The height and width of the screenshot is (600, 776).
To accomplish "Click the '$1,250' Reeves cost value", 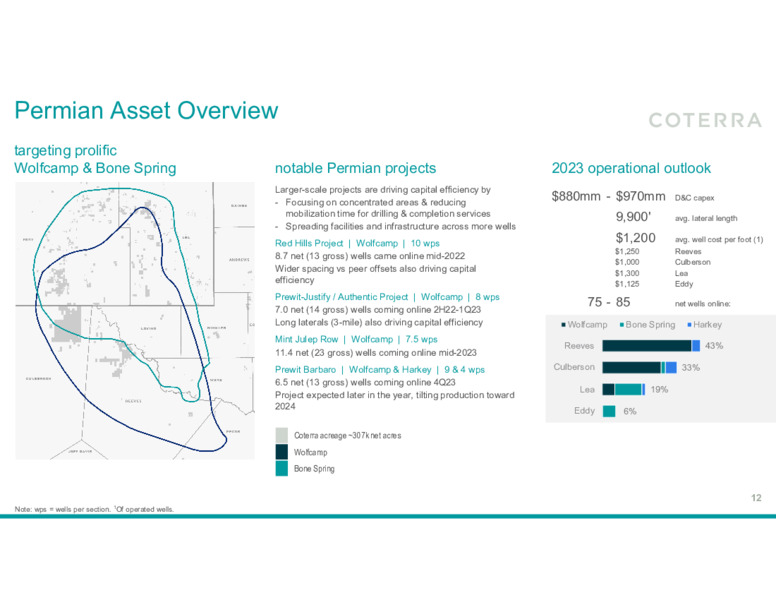I will [627, 251].
